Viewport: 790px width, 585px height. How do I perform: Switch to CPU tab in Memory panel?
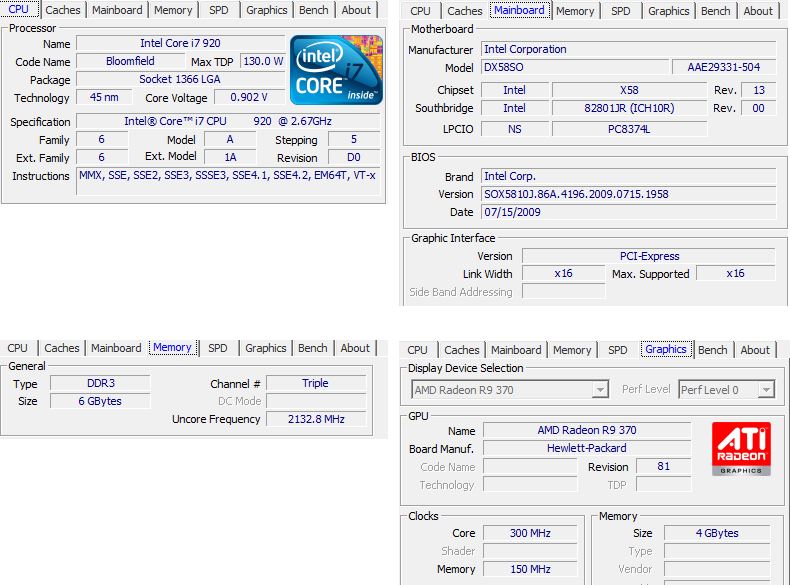(x=18, y=348)
